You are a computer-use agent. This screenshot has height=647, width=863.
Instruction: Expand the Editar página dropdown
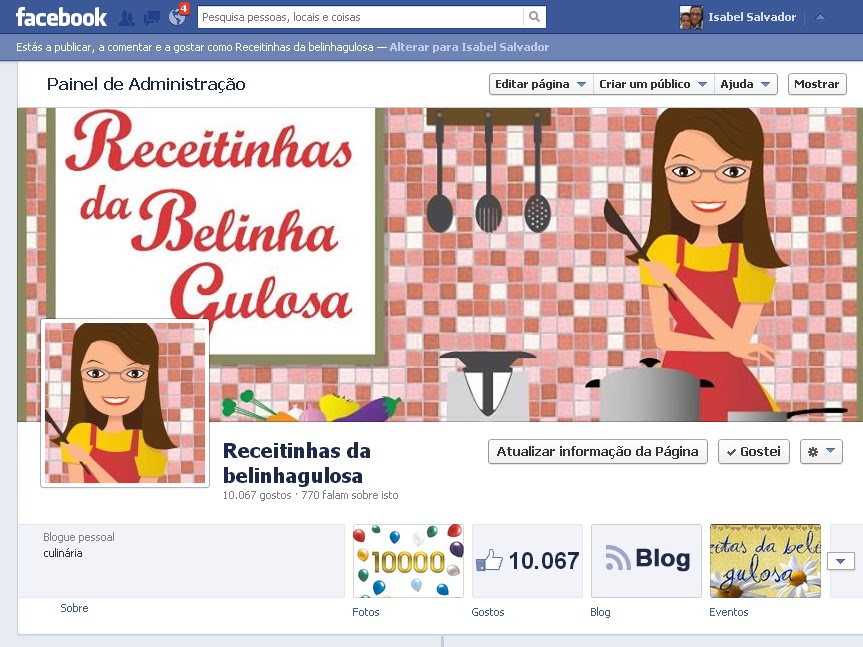(540, 84)
